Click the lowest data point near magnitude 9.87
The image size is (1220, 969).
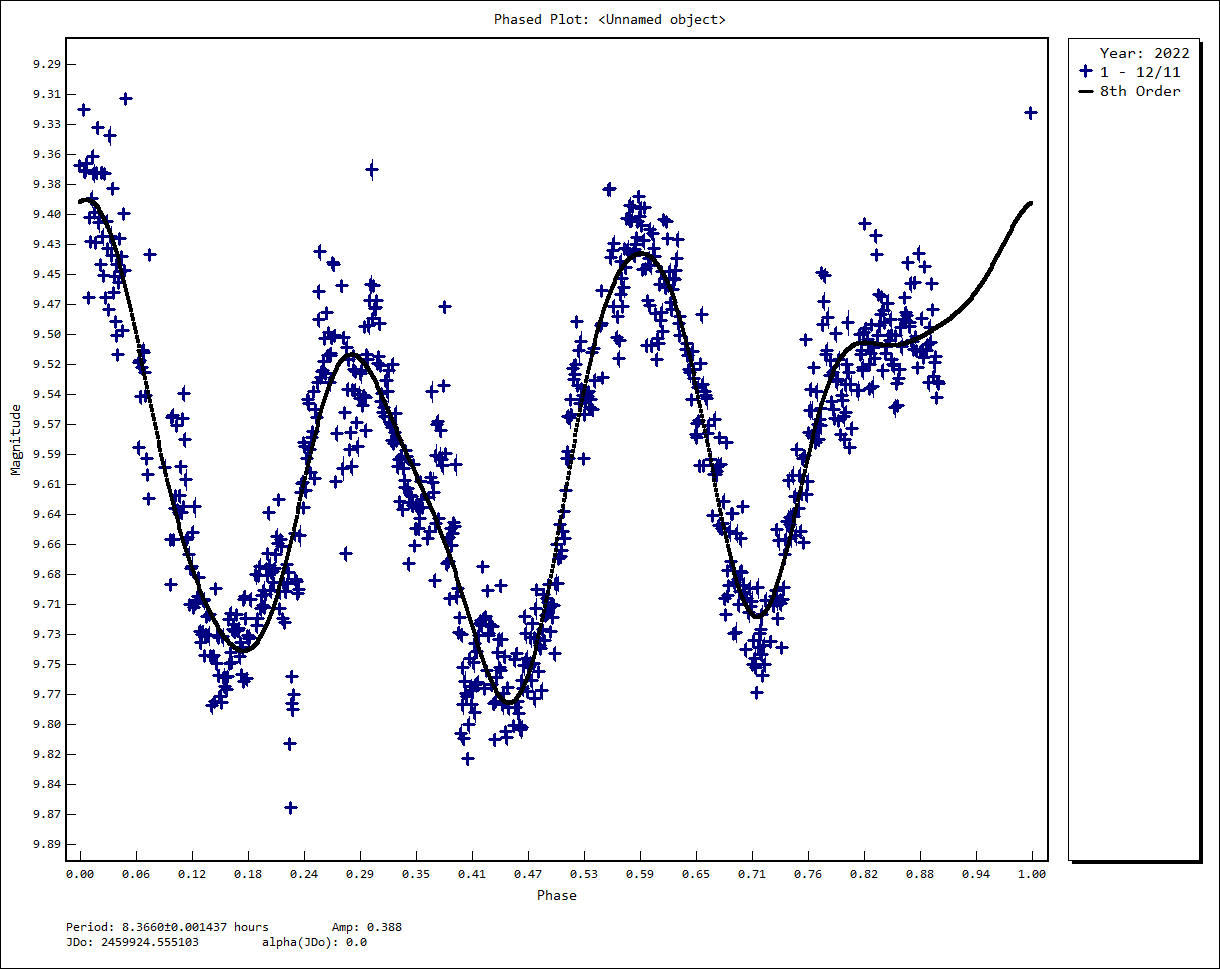(x=291, y=807)
